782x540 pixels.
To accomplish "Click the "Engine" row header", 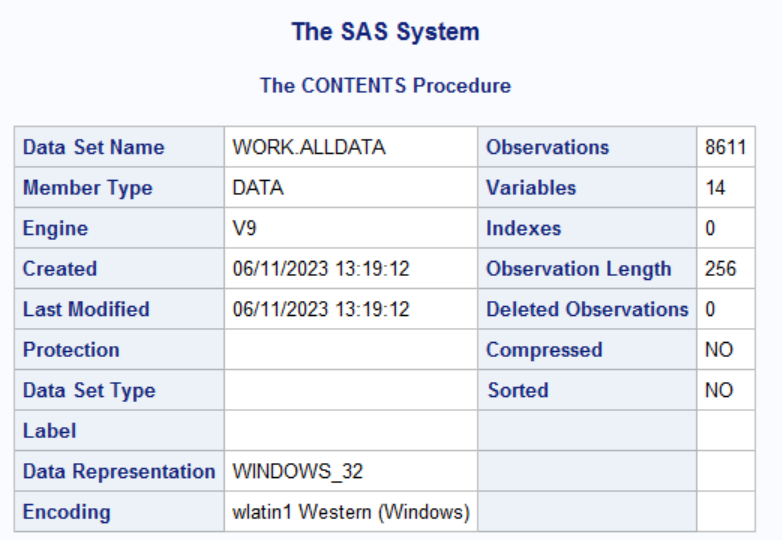I will point(55,228).
